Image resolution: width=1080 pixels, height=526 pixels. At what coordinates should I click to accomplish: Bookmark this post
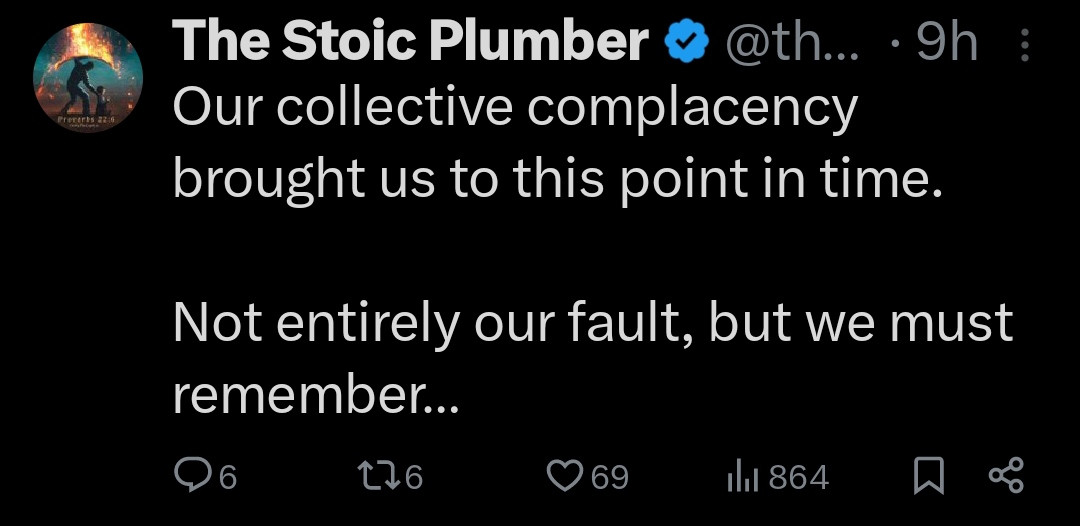(929, 477)
